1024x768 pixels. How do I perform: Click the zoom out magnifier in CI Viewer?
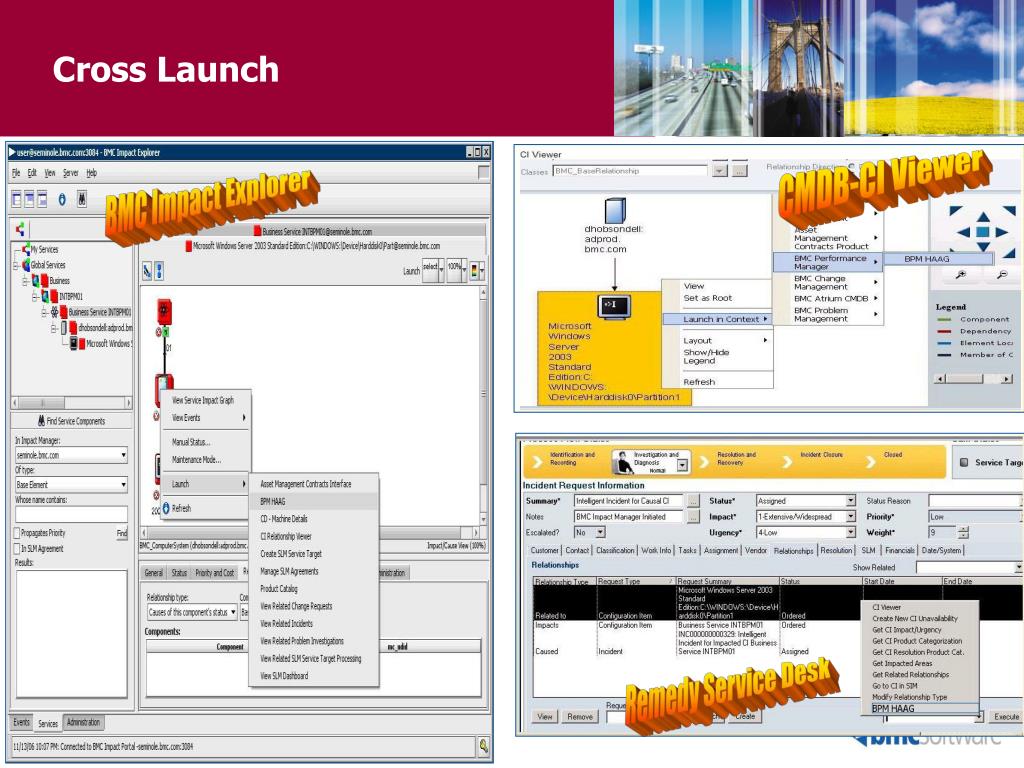[x=1003, y=275]
